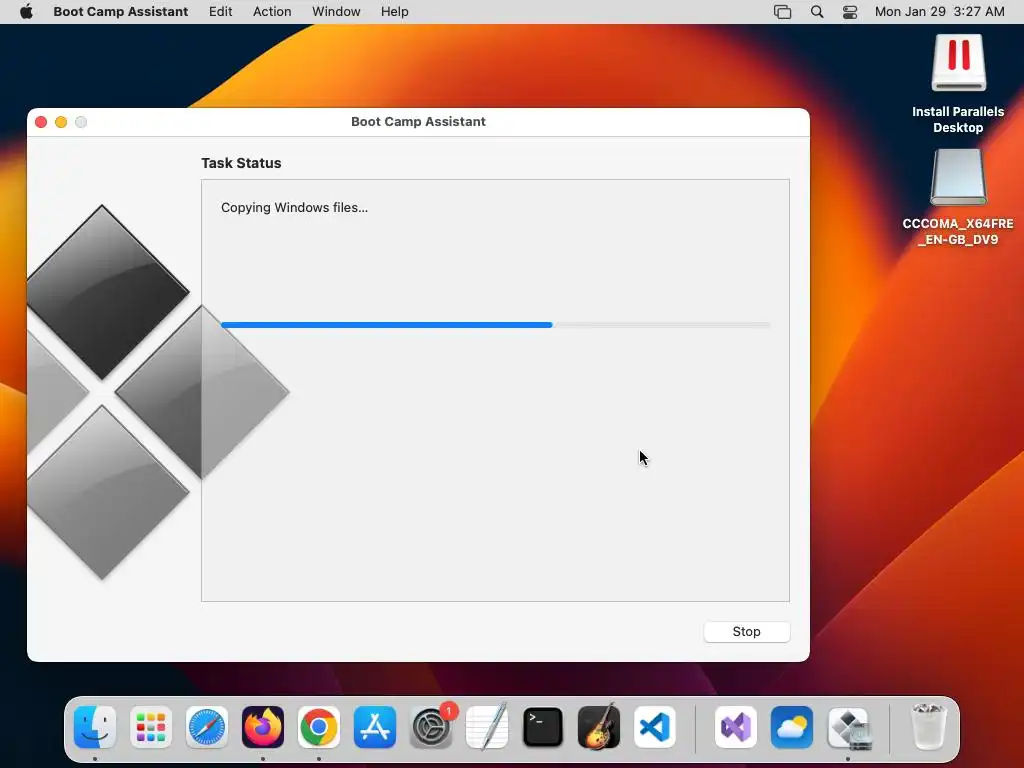Image resolution: width=1024 pixels, height=768 pixels.
Task: Open System Settings from the Dock
Action: coord(431,727)
